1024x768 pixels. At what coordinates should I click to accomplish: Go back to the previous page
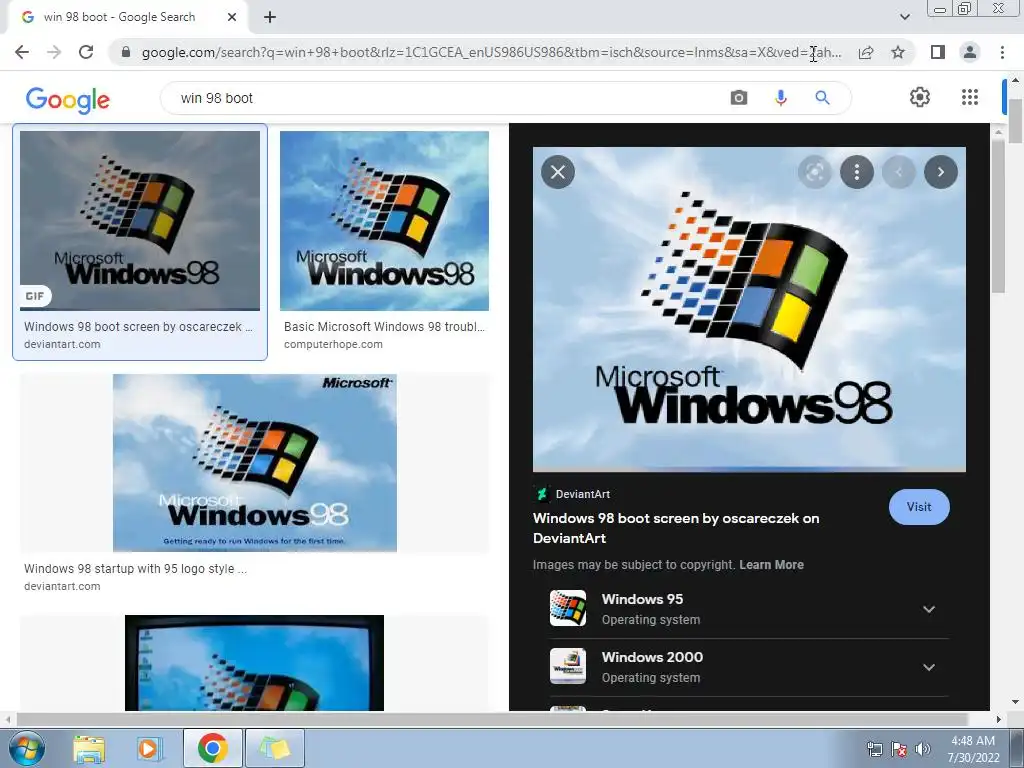pyautogui.click(x=22, y=52)
